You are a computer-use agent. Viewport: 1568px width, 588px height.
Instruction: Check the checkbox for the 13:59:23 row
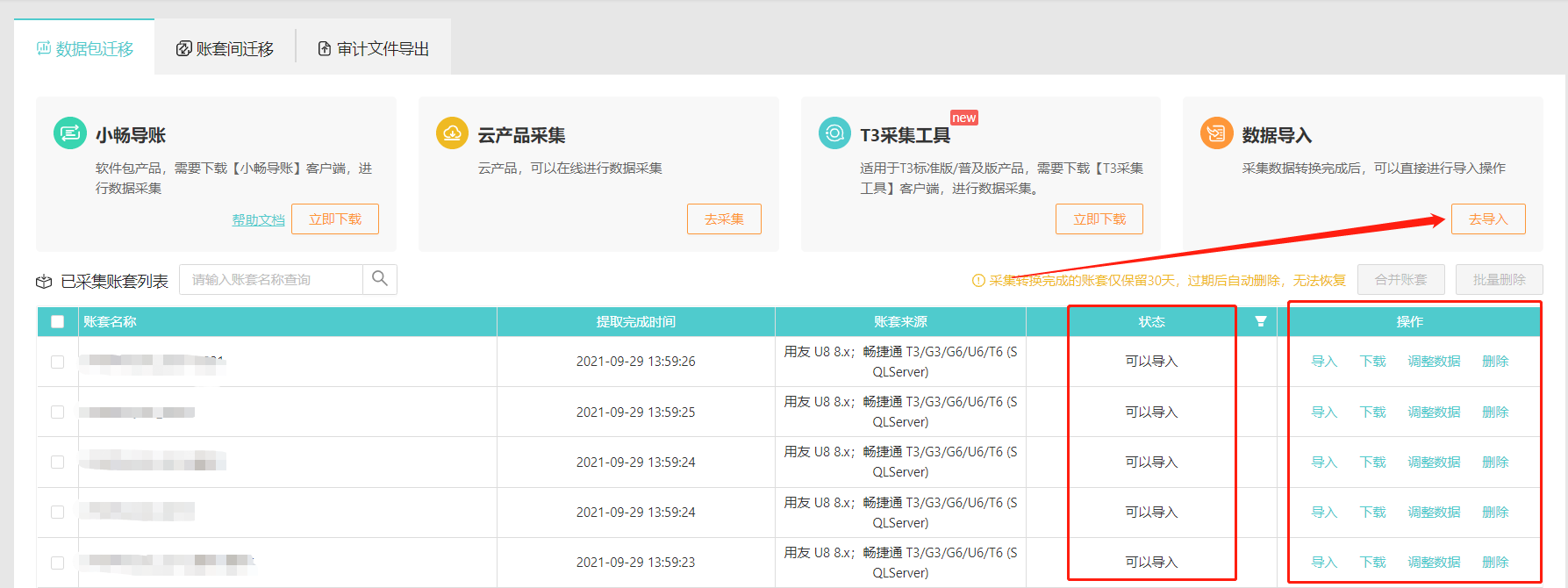point(58,563)
